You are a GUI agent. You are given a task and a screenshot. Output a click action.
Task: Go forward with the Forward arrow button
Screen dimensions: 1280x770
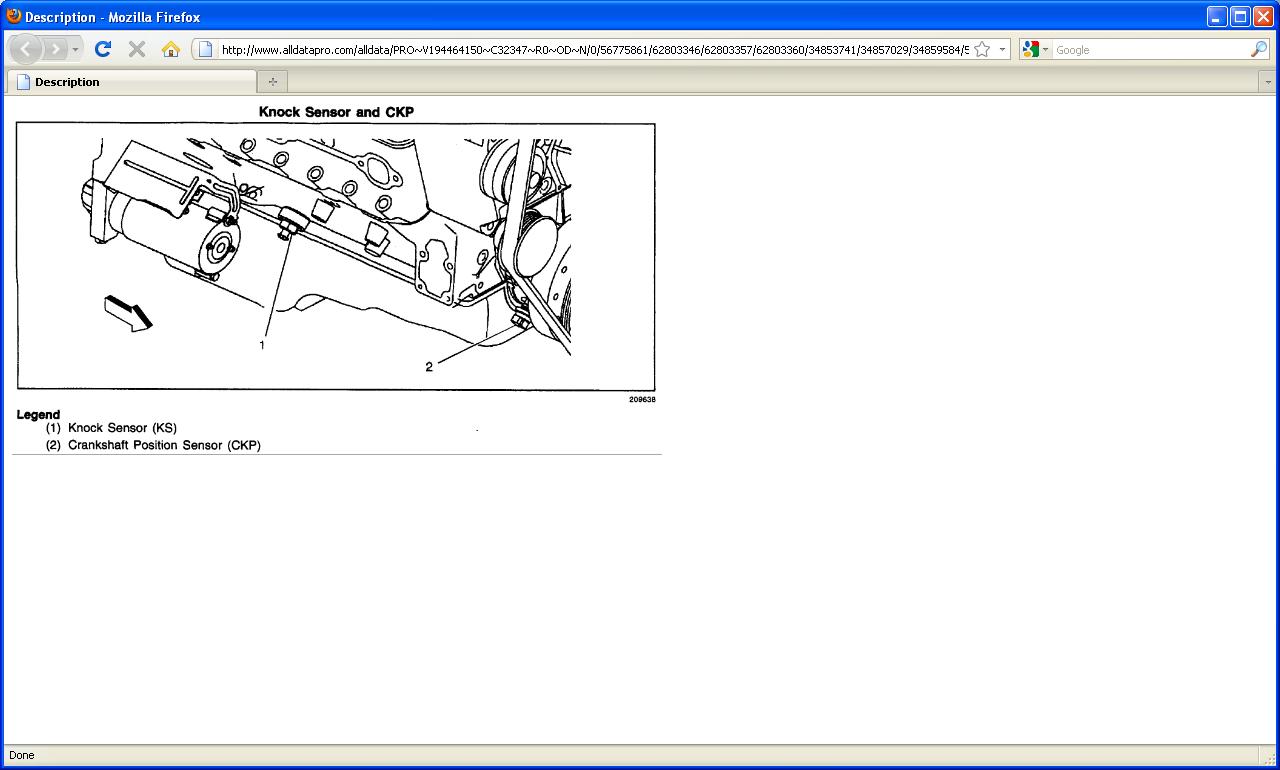click(55, 49)
